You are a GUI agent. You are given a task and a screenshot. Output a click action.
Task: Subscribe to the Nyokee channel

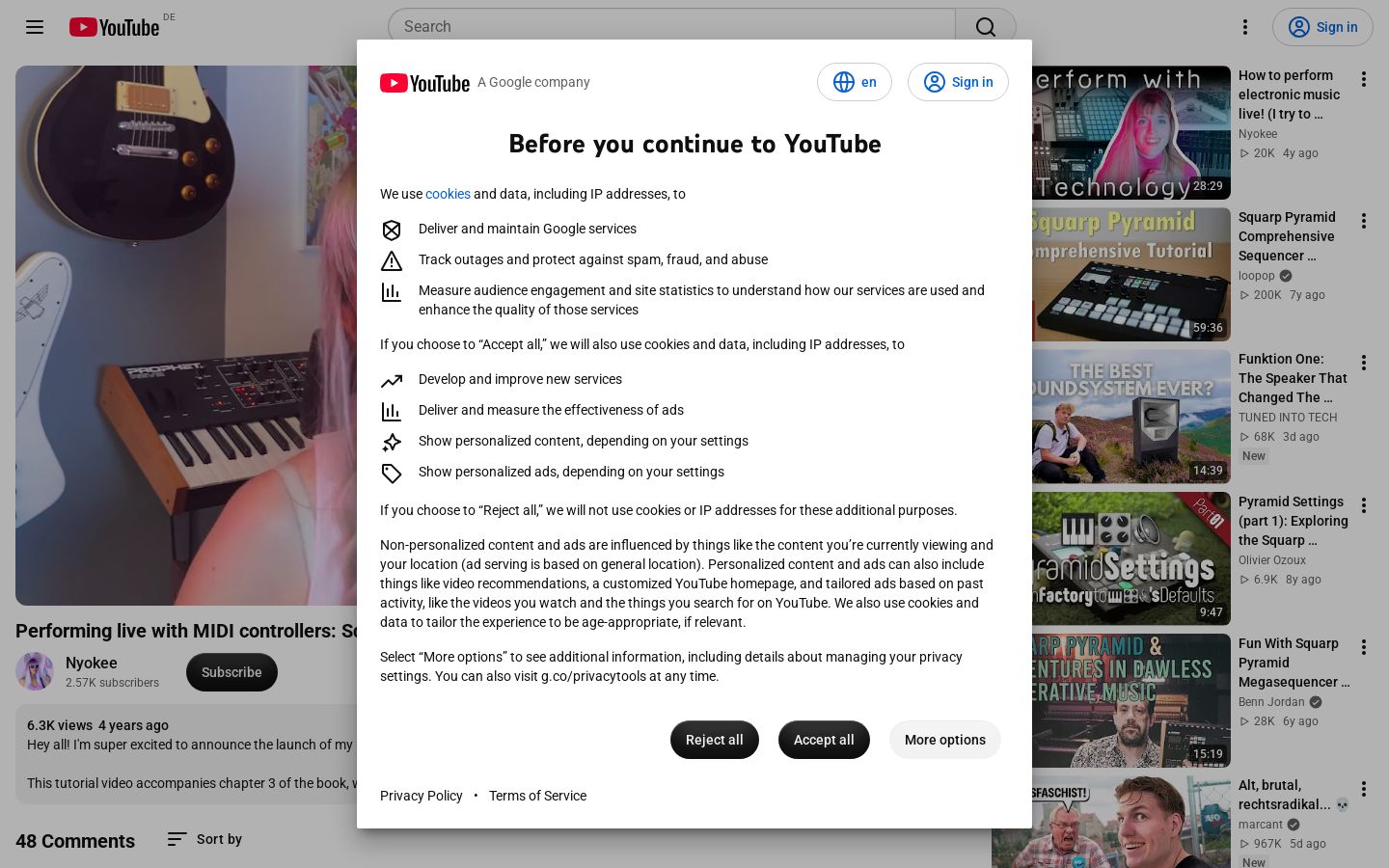[231, 672]
